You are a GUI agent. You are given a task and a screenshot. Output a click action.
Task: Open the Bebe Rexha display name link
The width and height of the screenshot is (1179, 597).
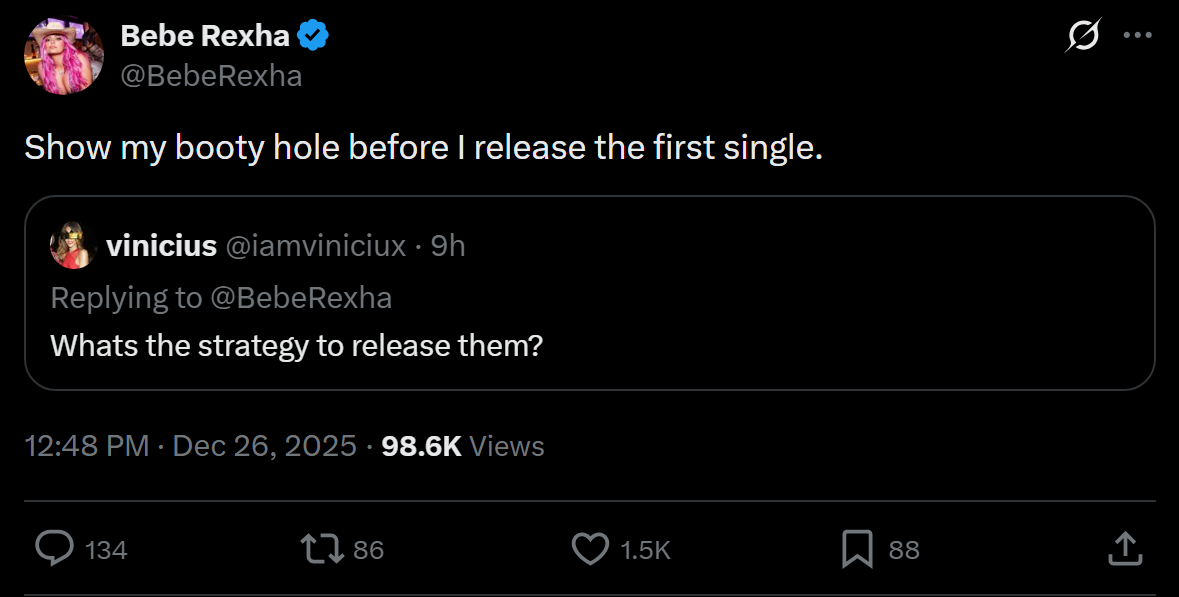[205, 37]
